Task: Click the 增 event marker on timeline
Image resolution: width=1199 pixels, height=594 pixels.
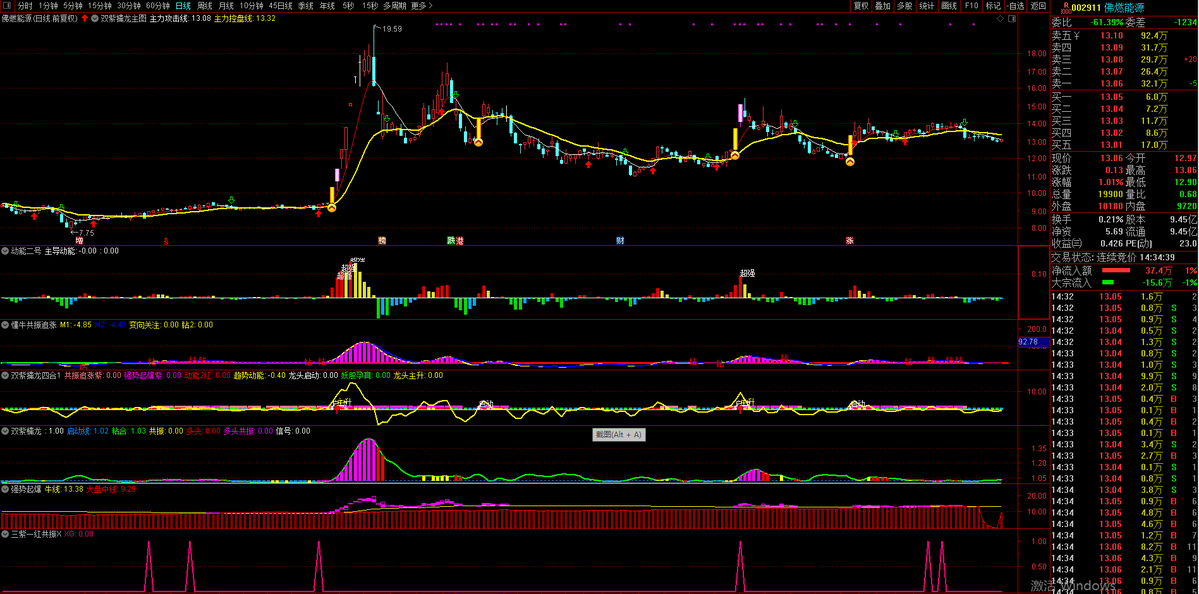Action: [x=79, y=239]
